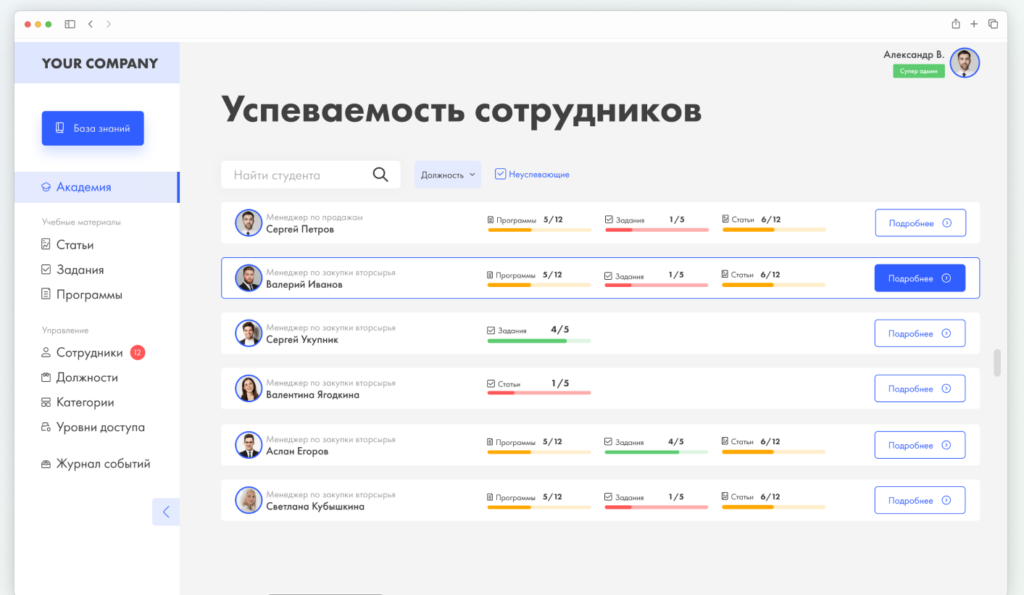Open Статьи in the sidebar
This screenshot has width=1024, height=595.
click(67, 245)
